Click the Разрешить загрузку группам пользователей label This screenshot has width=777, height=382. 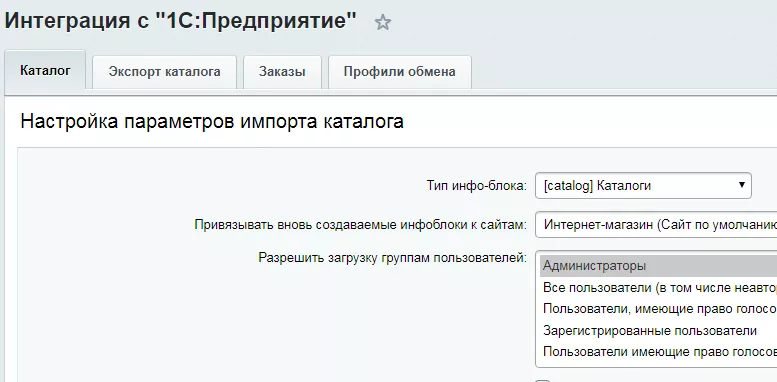tap(392, 258)
